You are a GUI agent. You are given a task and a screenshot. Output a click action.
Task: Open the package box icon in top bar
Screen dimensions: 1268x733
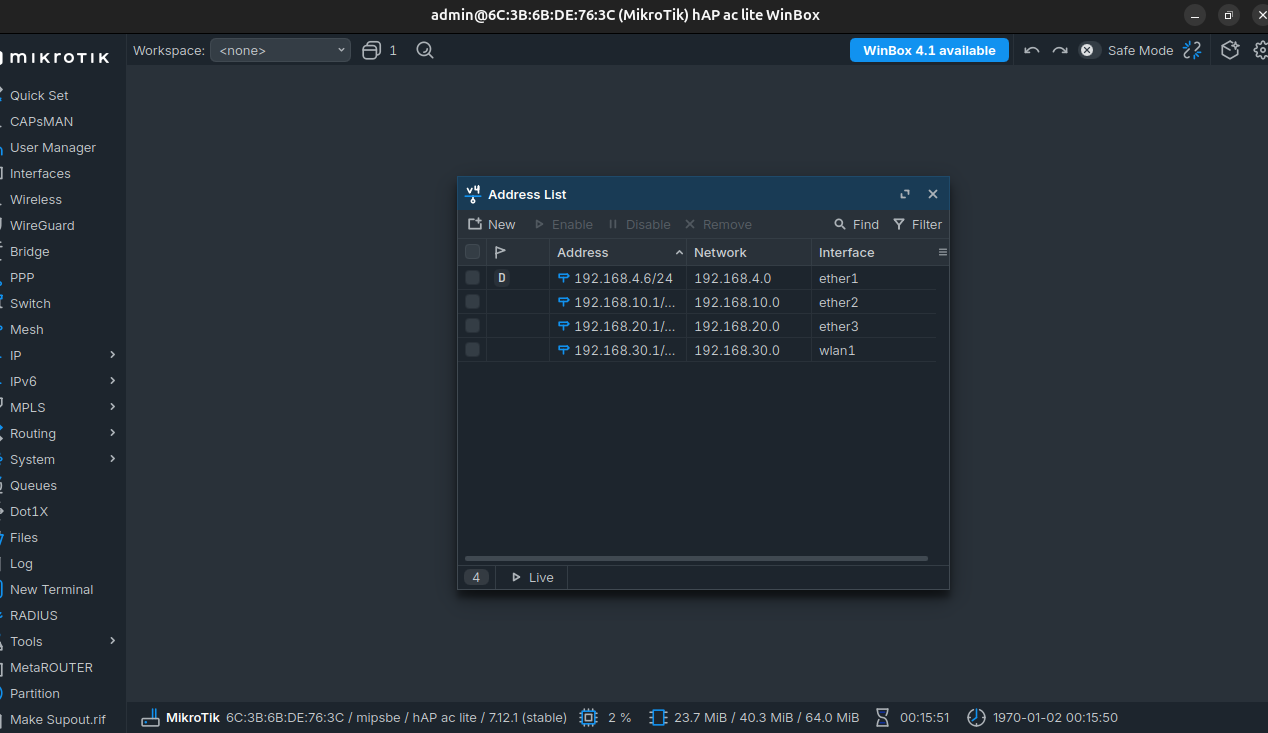click(x=1231, y=50)
